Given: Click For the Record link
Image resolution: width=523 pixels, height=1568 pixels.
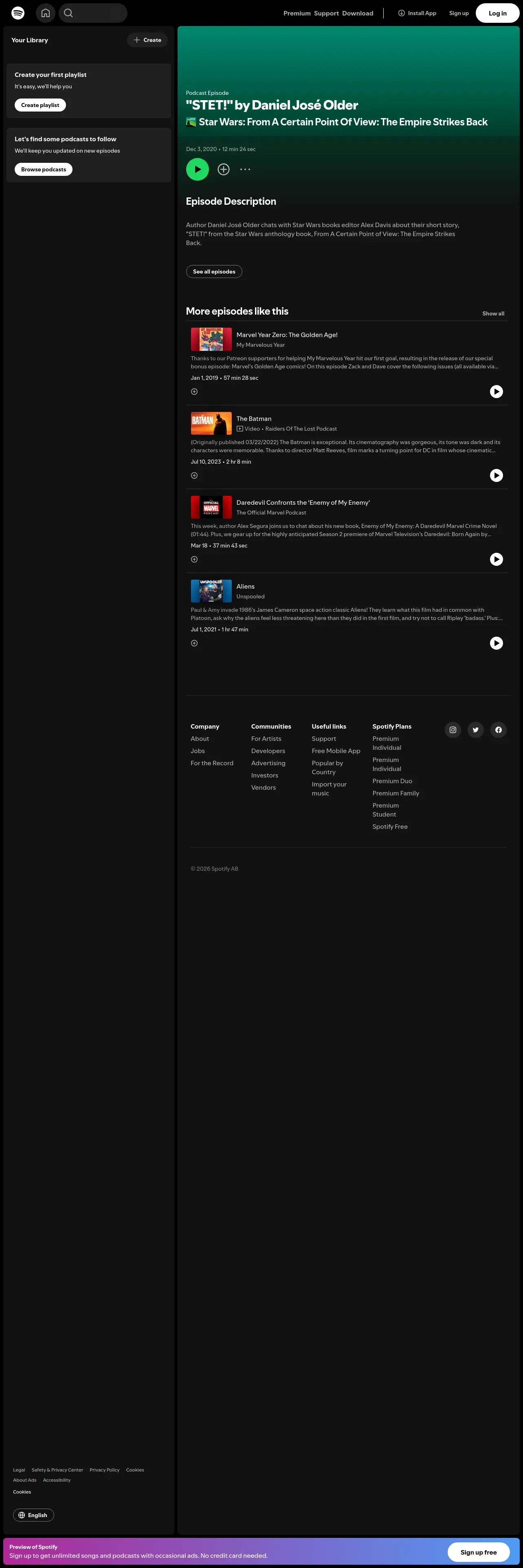Looking at the screenshot, I should tap(212, 763).
